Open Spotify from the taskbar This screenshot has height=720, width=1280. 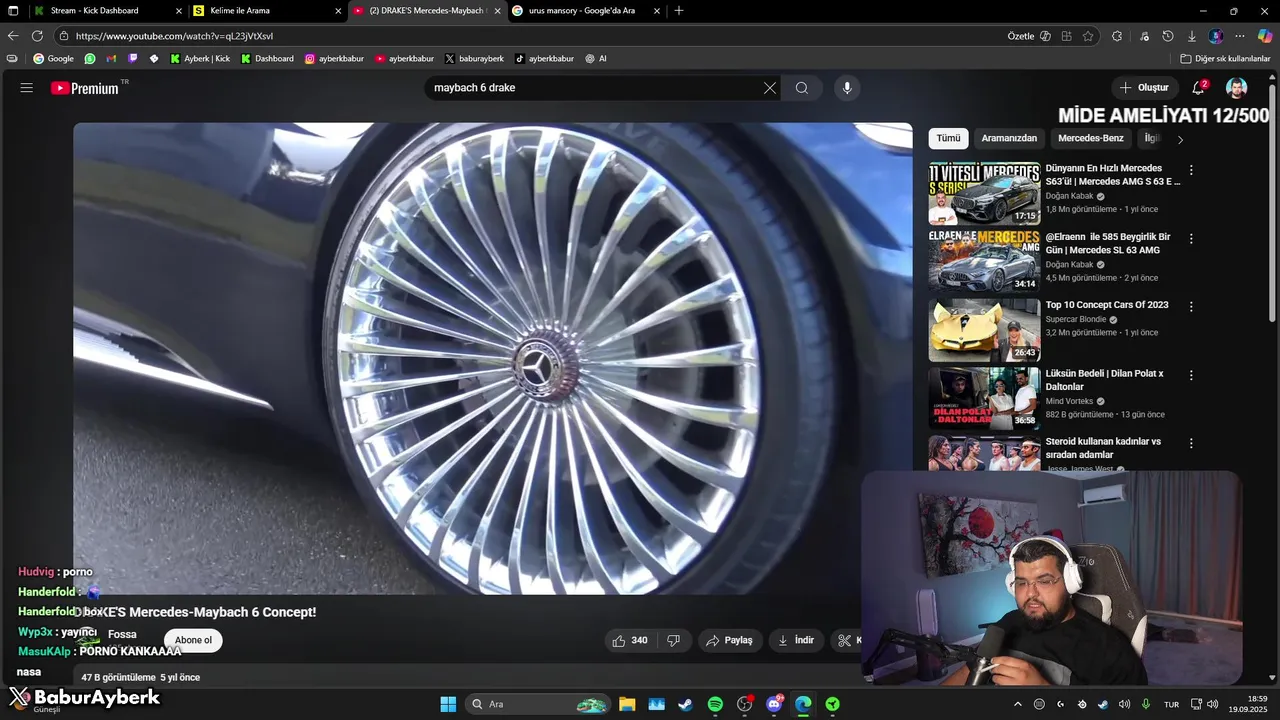[x=715, y=704]
